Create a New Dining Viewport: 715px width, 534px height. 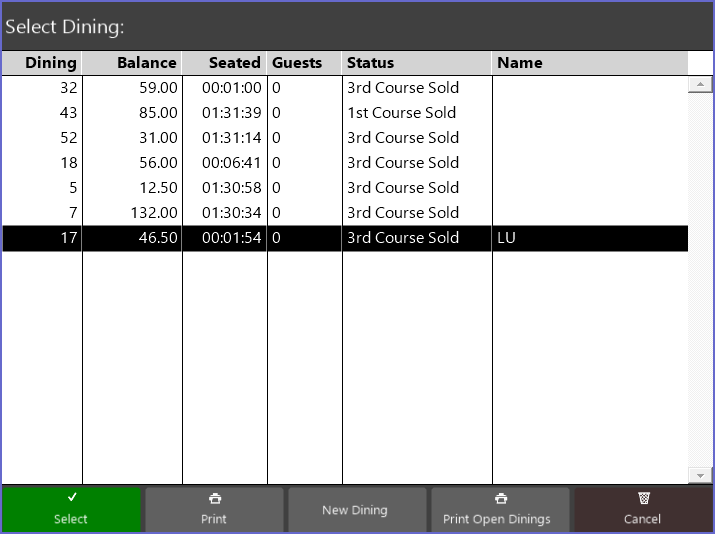click(355, 510)
